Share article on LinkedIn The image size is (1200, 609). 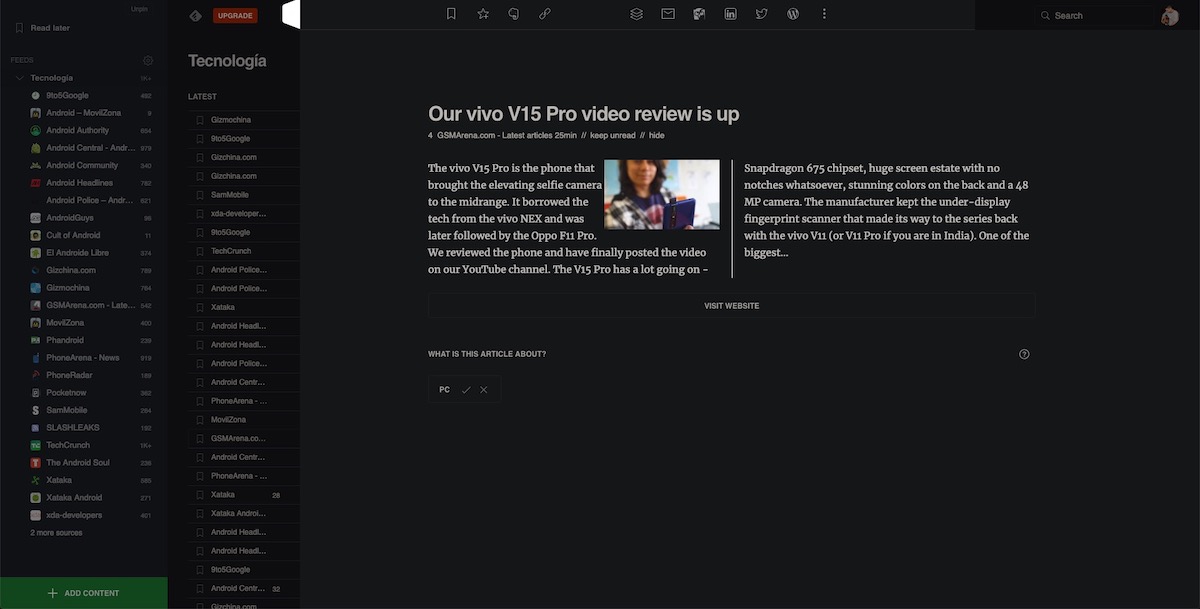(x=730, y=14)
